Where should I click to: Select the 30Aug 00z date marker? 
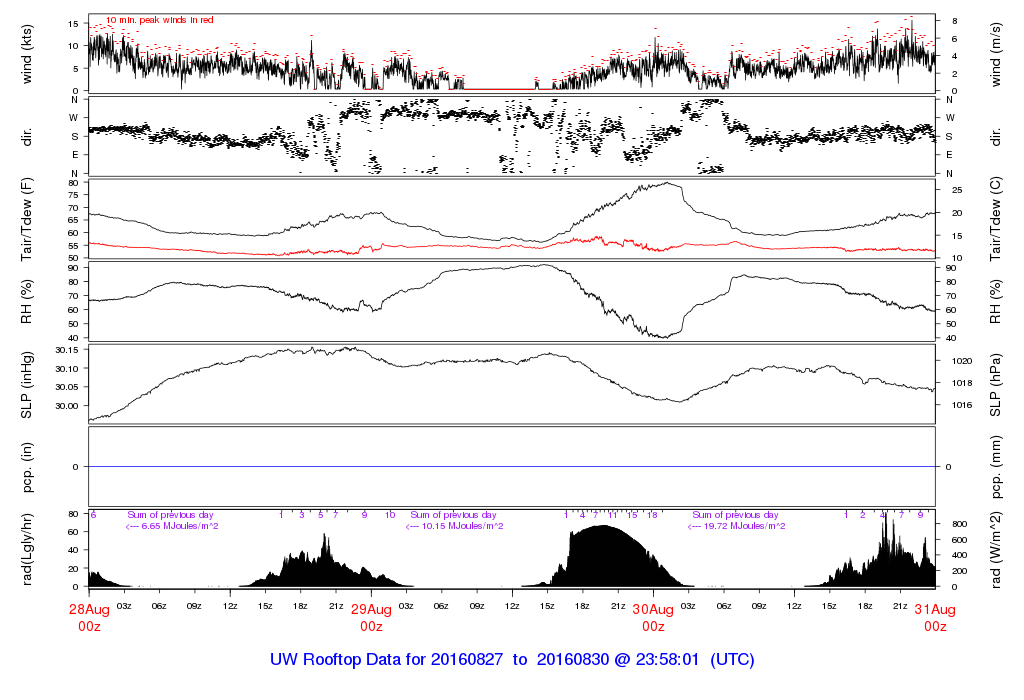[653, 617]
